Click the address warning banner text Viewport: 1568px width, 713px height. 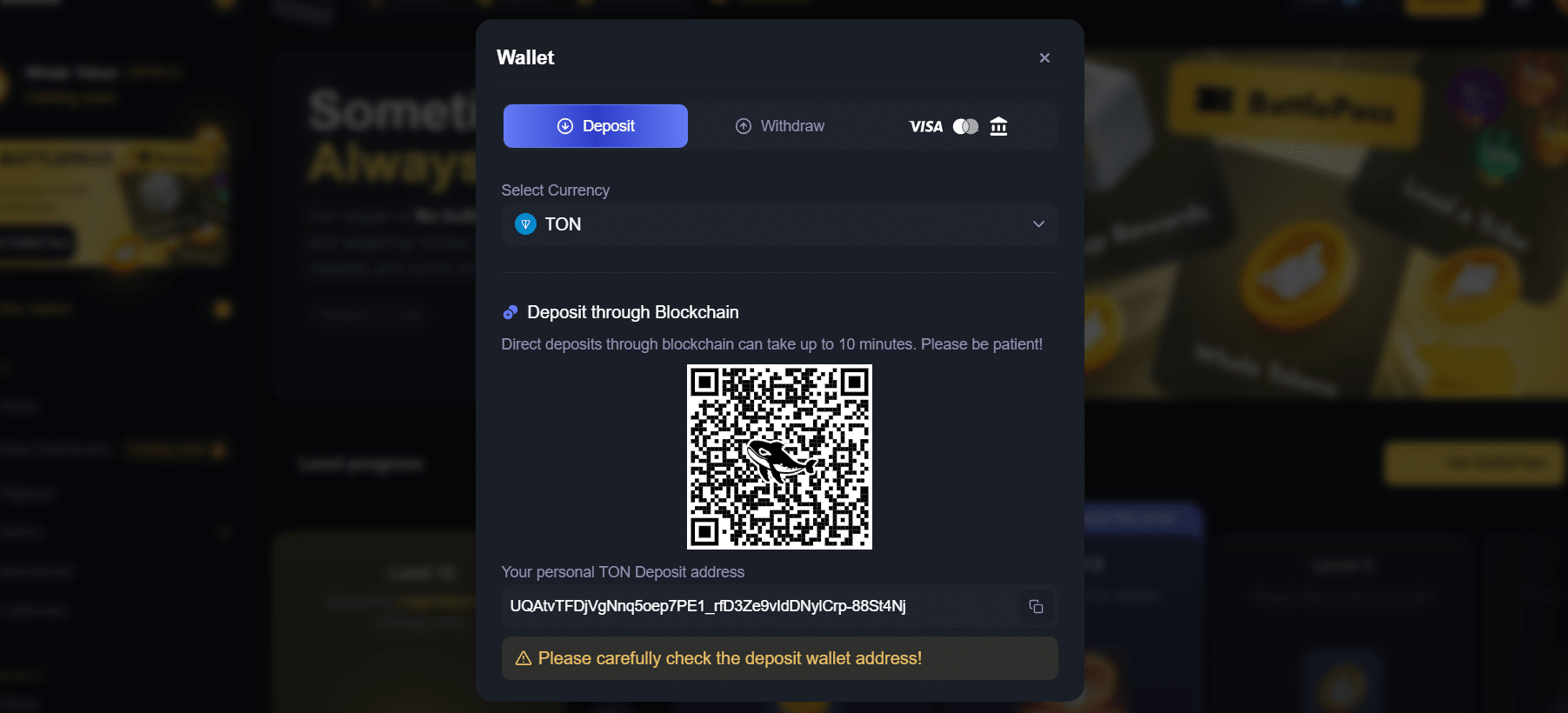click(730, 658)
